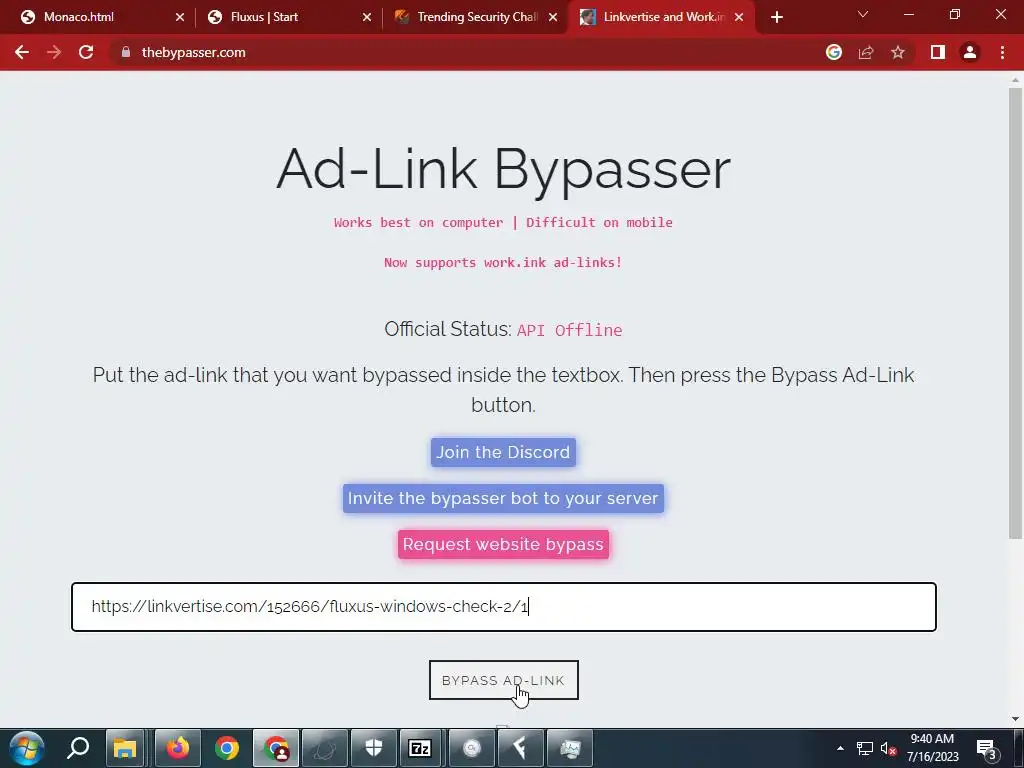The width and height of the screenshot is (1024, 768).
Task: Open the Chrome three-dot menu
Action: click(x=1002, y=52)
